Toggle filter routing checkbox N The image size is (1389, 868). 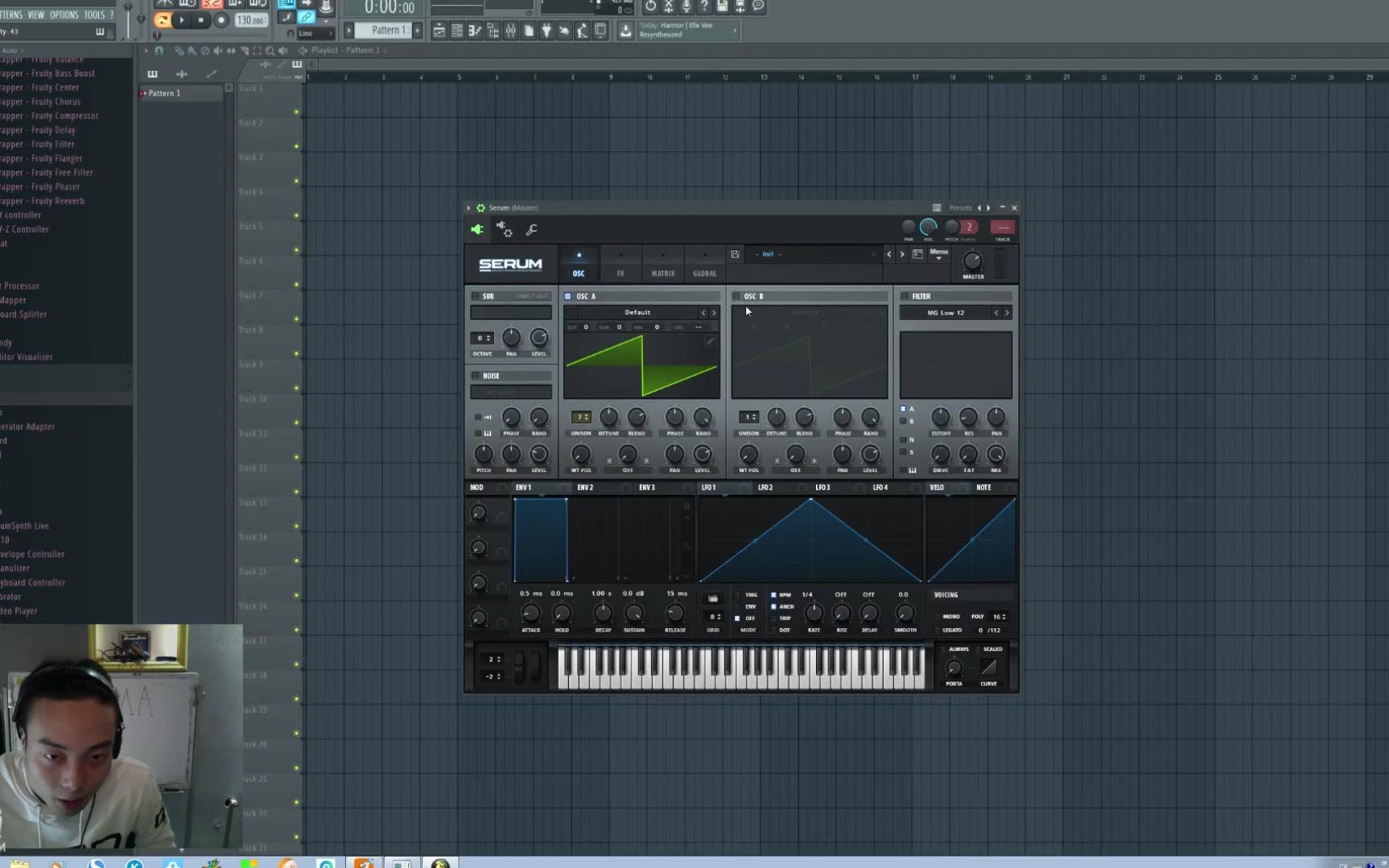pyautogui.click(x=903, y=440)
